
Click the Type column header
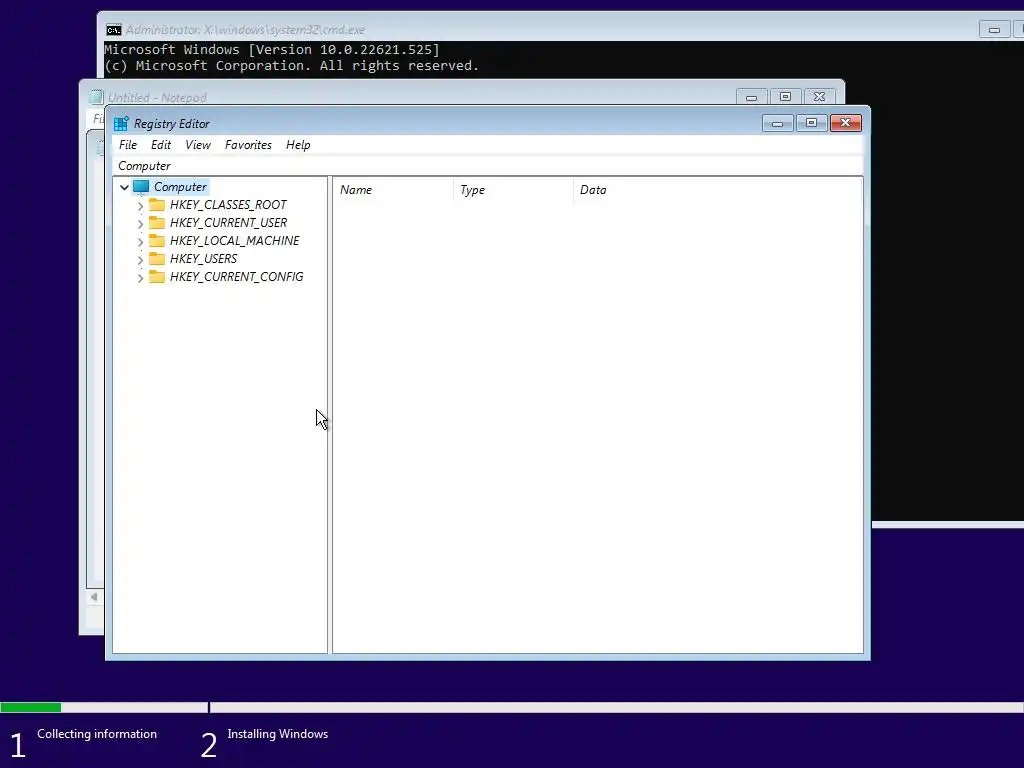point(513,190)
